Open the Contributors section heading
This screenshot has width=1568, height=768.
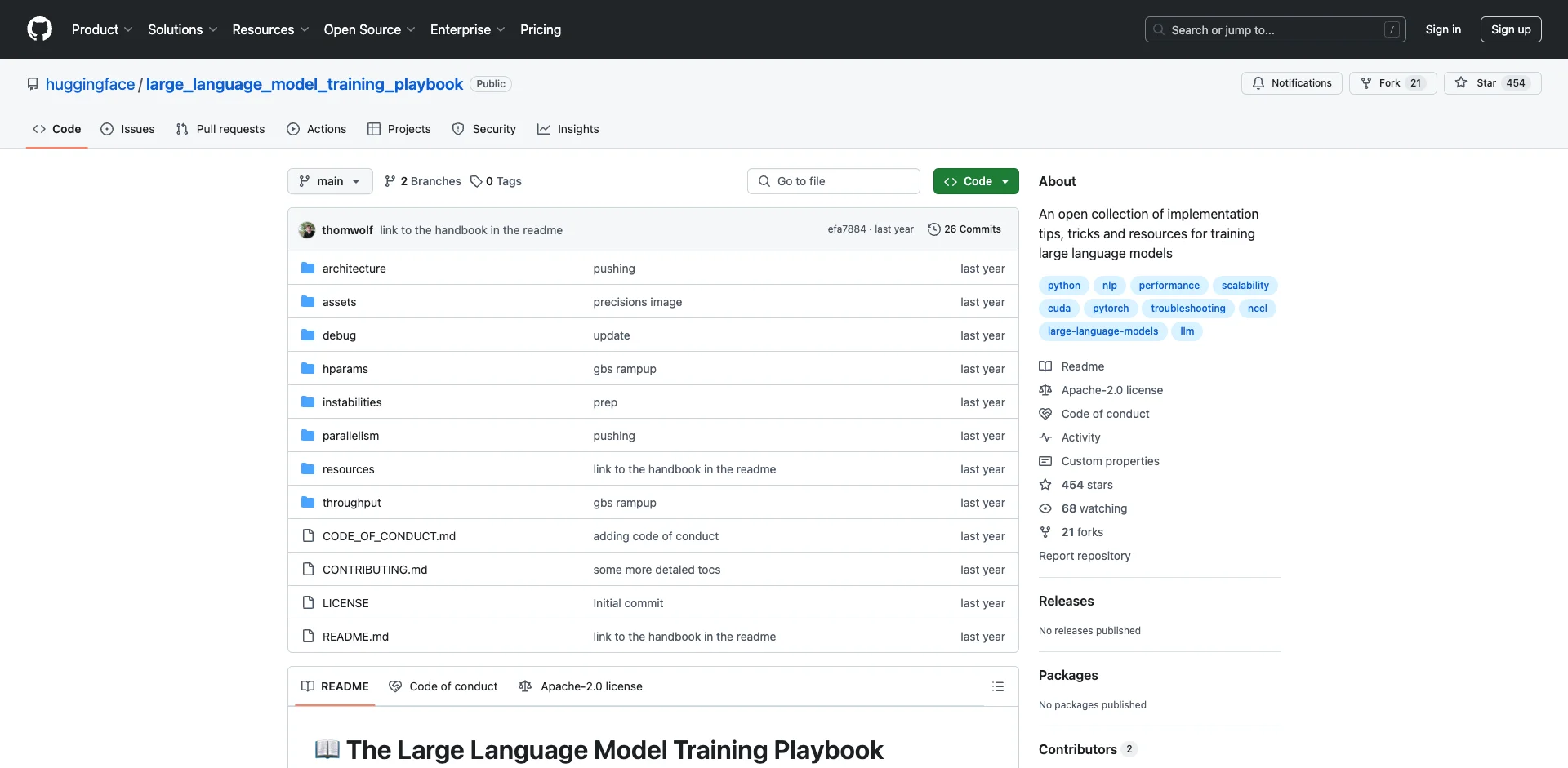point(1078,749)
